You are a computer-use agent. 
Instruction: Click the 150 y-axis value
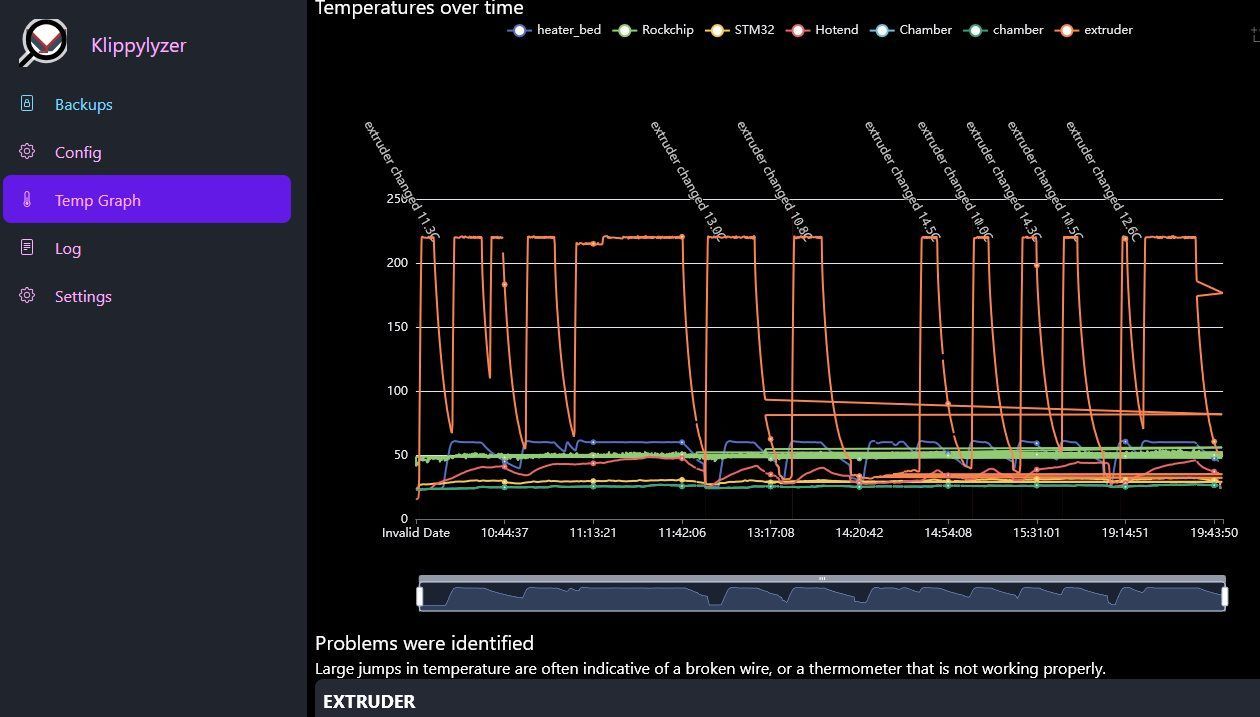click(398, 327)
